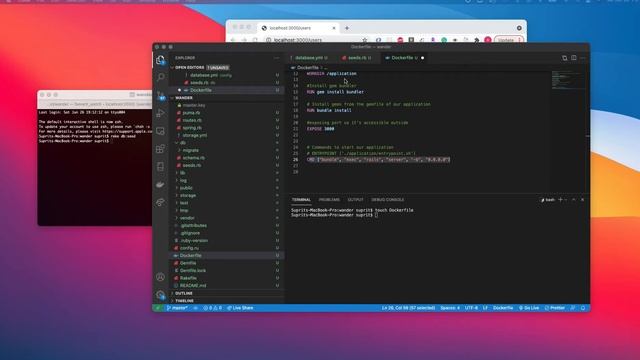Open the Source Control view icon
Viewport: 640px width, 360px height.
(161, 95)
